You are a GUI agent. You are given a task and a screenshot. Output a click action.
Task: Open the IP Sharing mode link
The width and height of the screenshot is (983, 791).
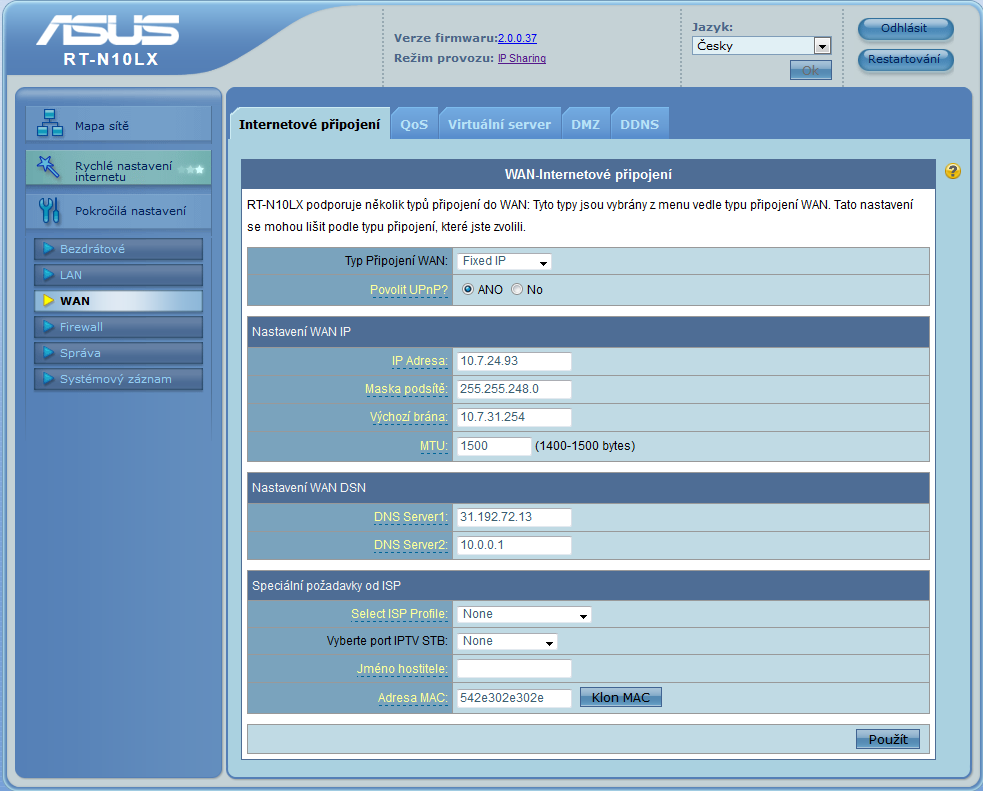[x=522, y=58]
